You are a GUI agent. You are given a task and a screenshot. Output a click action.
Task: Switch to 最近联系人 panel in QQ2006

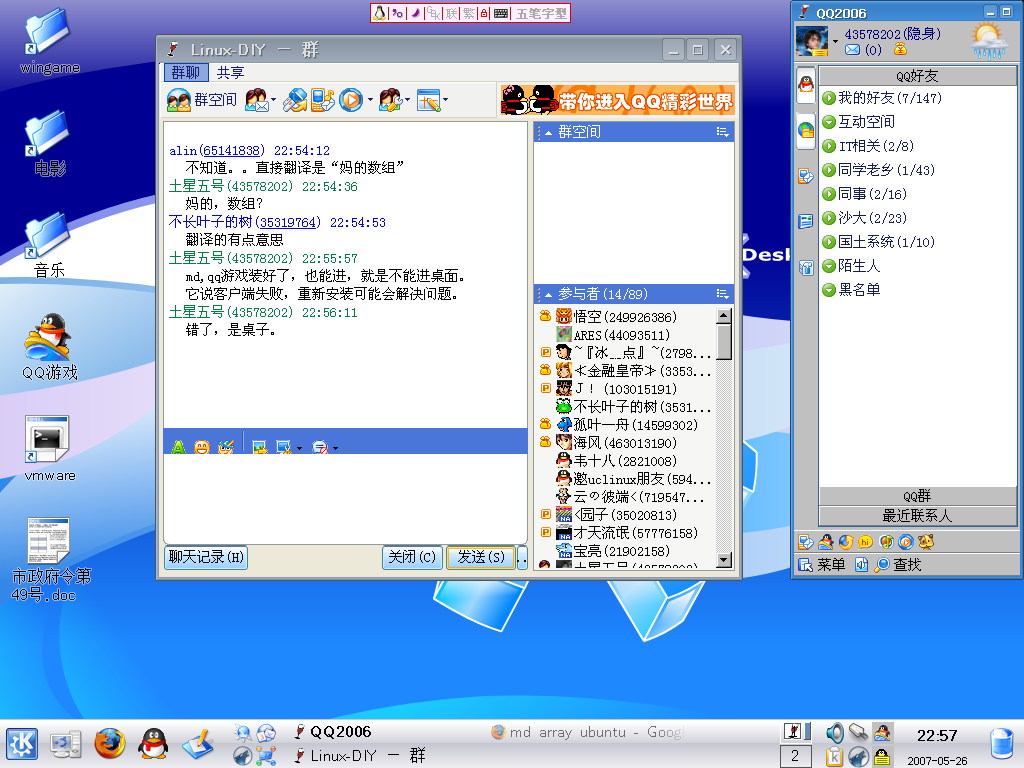pyautogui.click(x=918, y=516)
